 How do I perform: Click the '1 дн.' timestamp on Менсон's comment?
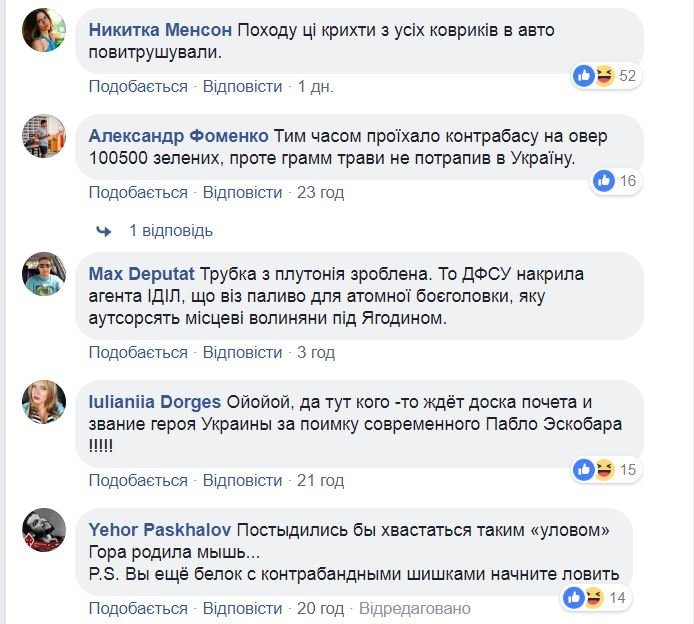click(x=316, y=87)
